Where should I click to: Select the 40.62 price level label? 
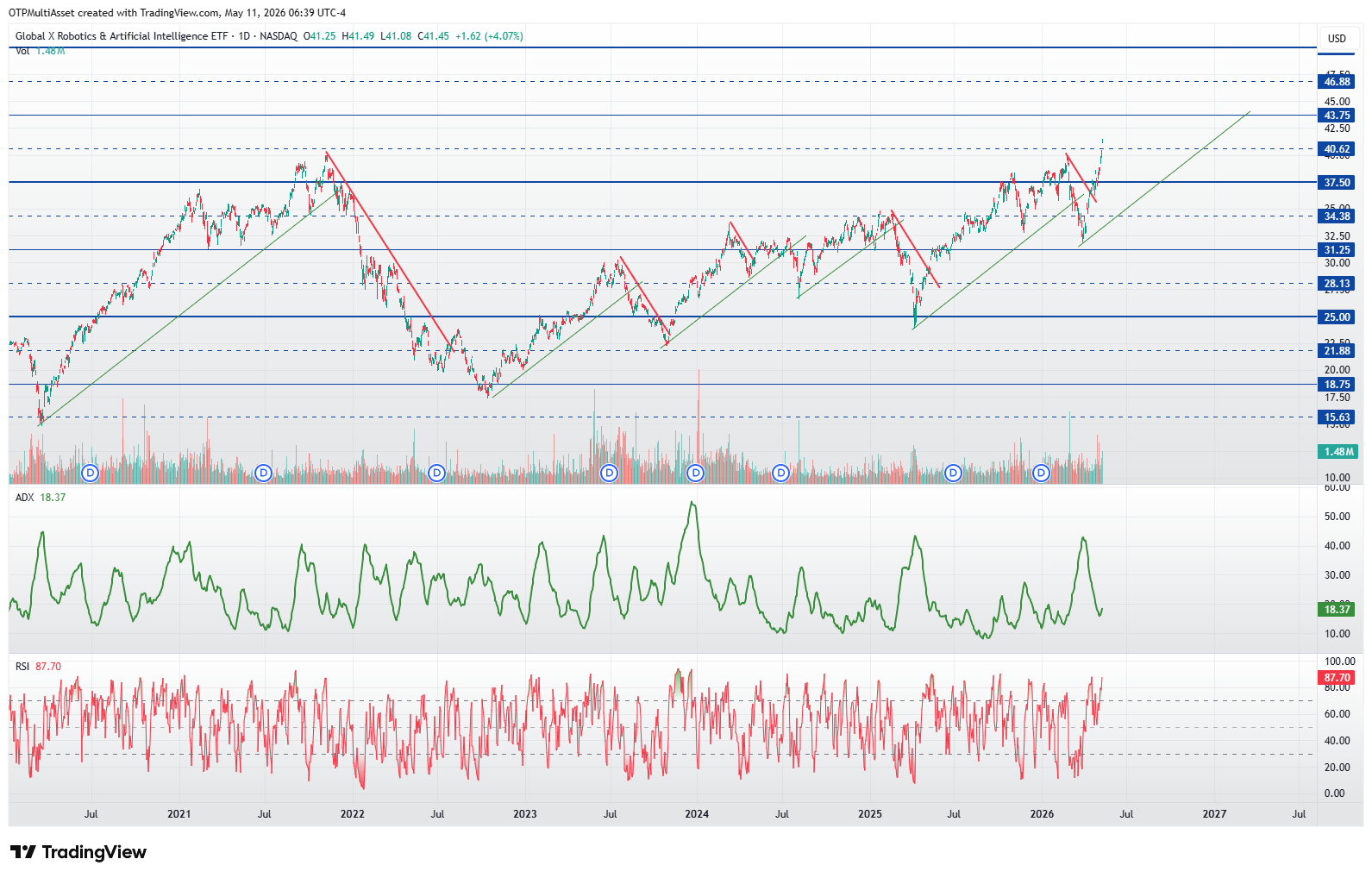tap(1337, 149)
